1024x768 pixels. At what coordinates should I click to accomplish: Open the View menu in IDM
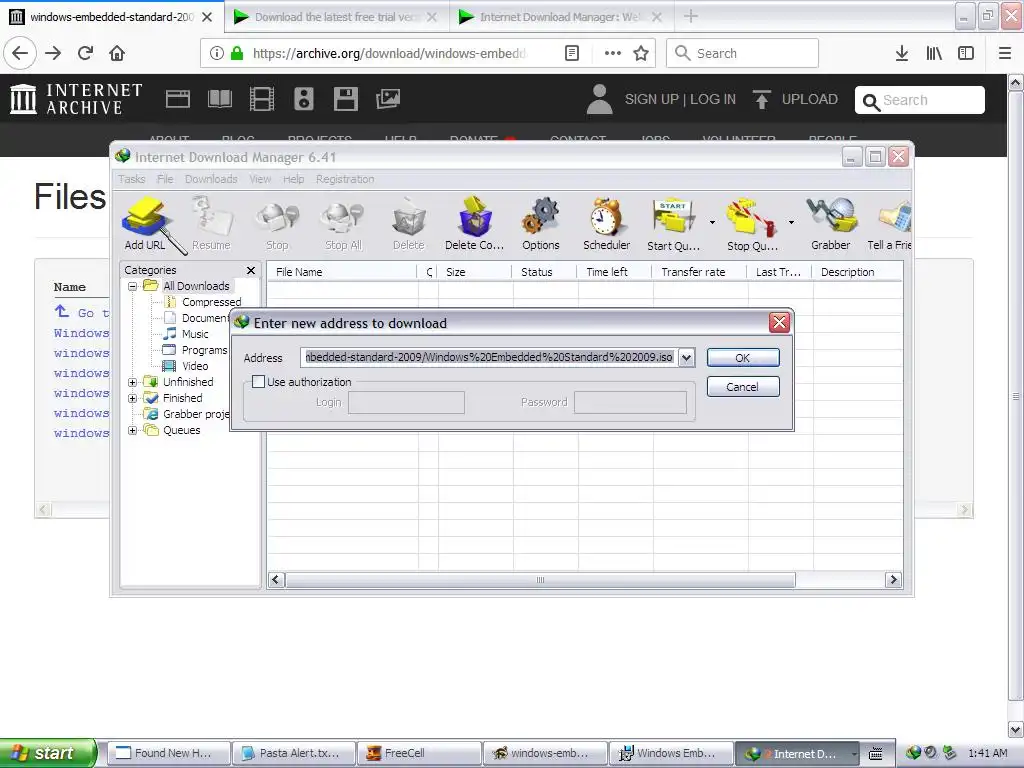(x=260, y=179)
